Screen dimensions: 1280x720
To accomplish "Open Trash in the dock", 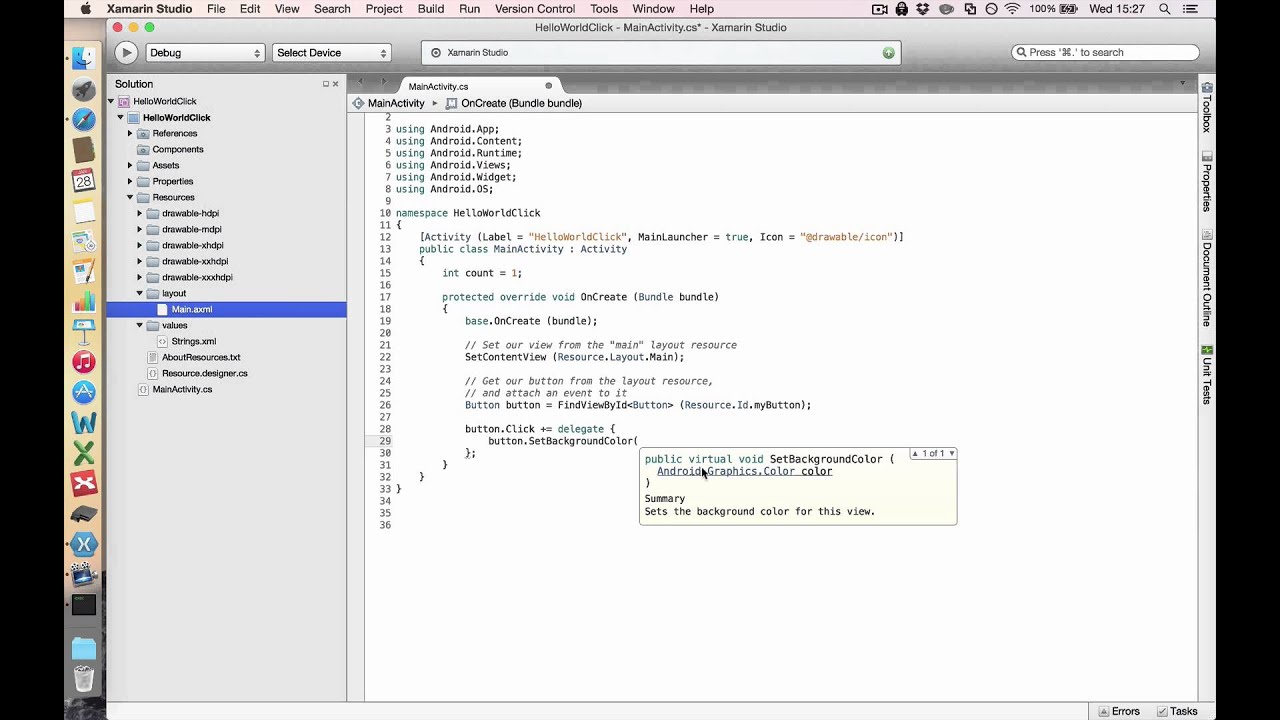I will (x=84, y=680).
